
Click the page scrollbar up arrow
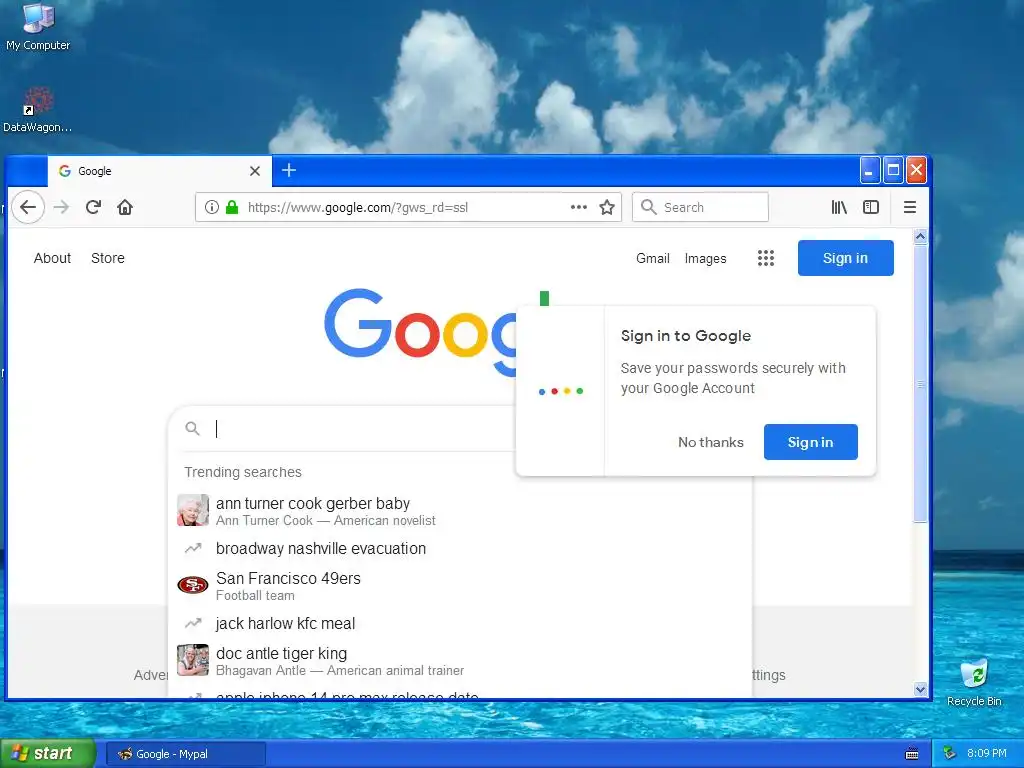920,236
